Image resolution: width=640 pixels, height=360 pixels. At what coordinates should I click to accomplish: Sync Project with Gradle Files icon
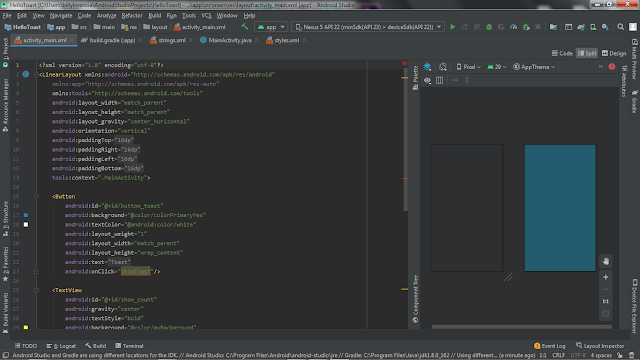pos(581,27)
